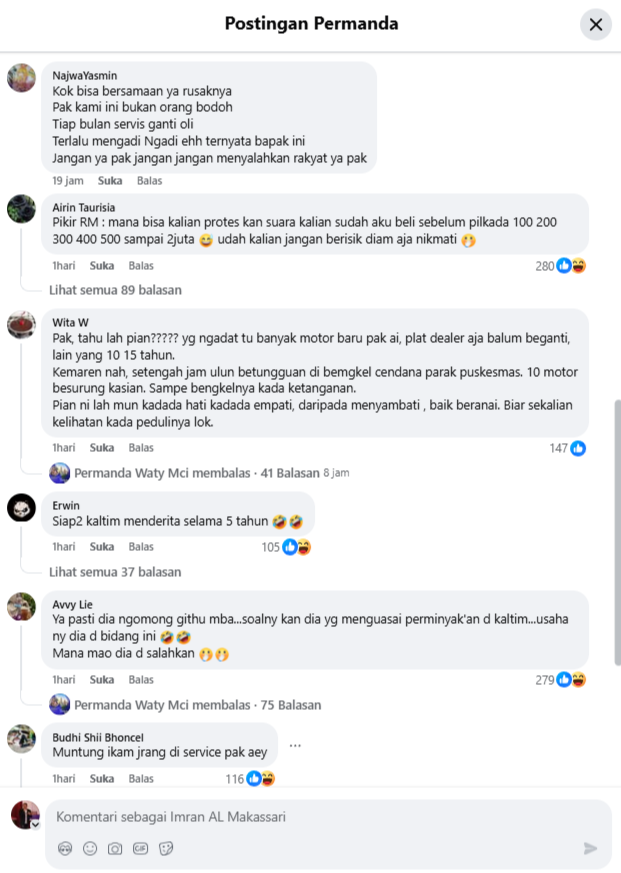Expand all 89 replies under Airin Taurisia

tap(115, 290)
